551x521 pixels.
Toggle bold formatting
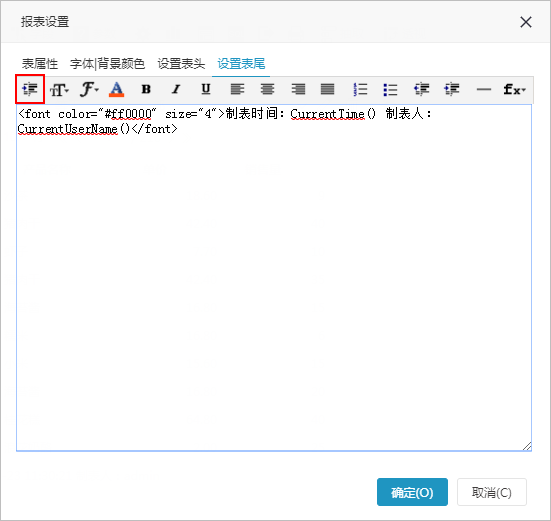[146, 89]
